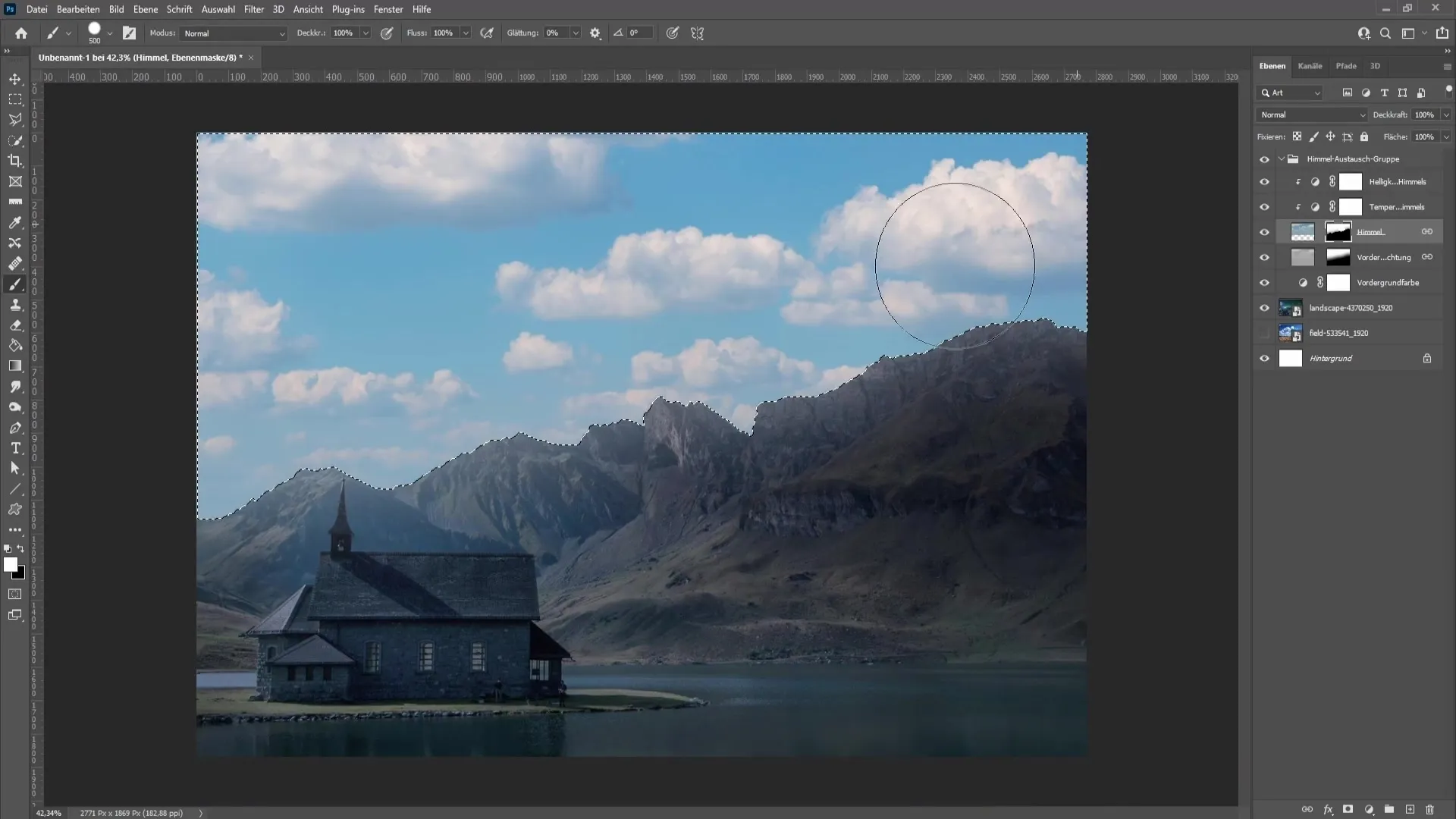
Task: Change the screen mode
Action: [x=15, y=615]
